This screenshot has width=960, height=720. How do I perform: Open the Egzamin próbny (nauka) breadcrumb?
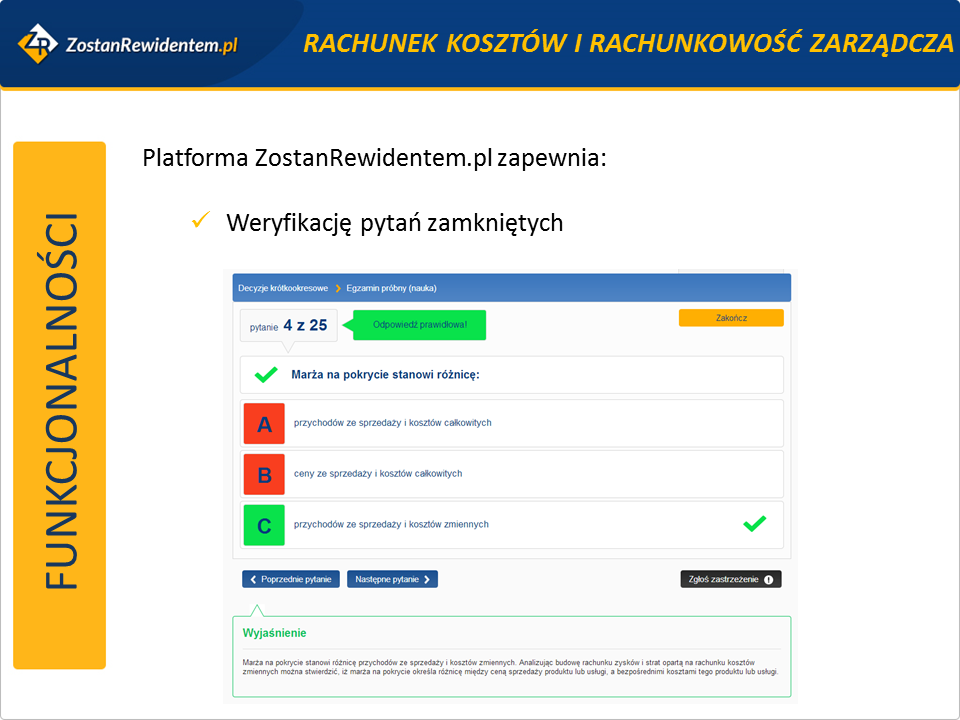coord(391,288)
